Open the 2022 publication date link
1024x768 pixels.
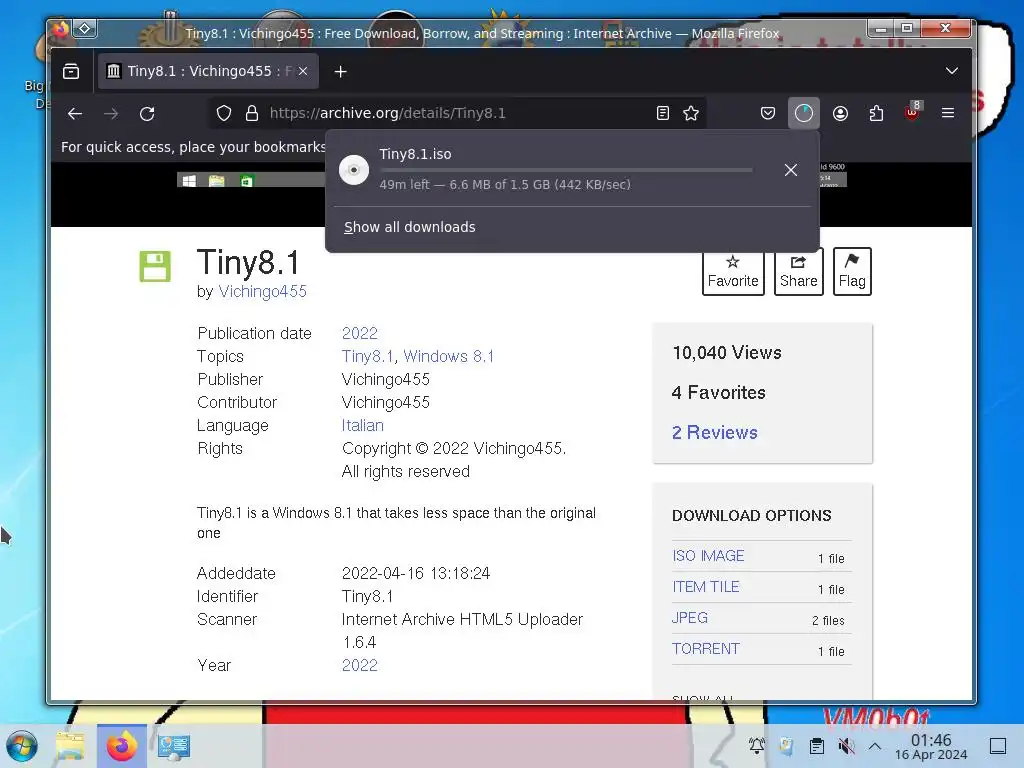coord(360,333)
